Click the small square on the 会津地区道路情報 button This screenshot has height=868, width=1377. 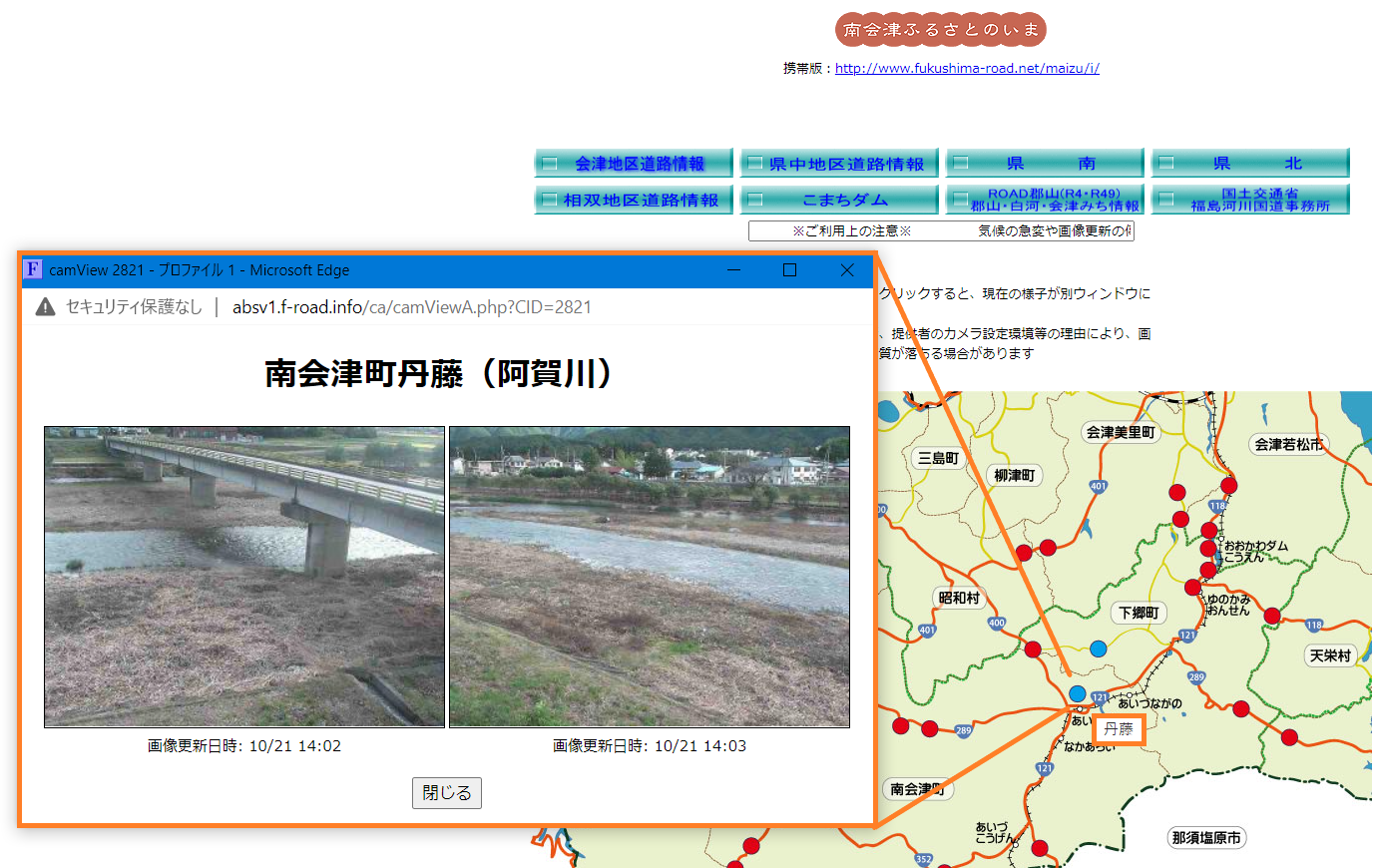coord(549,161)
